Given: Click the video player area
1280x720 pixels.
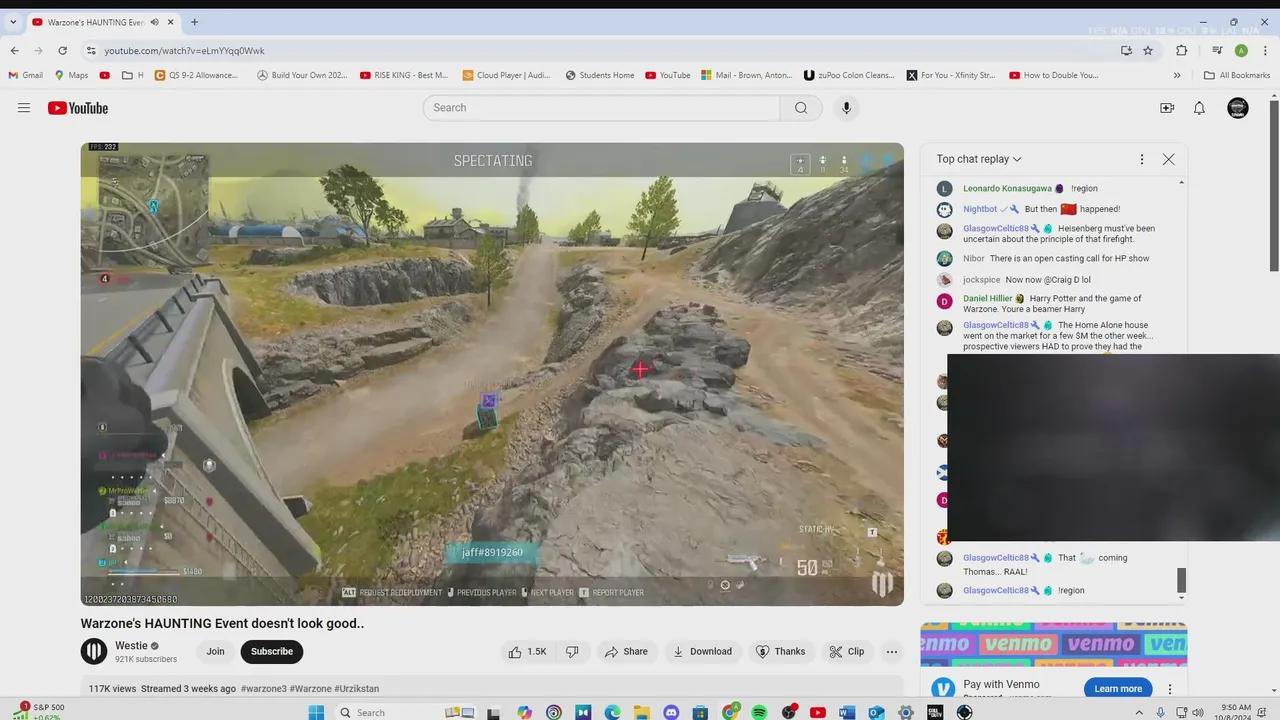Looking at the screenshot, I should (492, 374).
